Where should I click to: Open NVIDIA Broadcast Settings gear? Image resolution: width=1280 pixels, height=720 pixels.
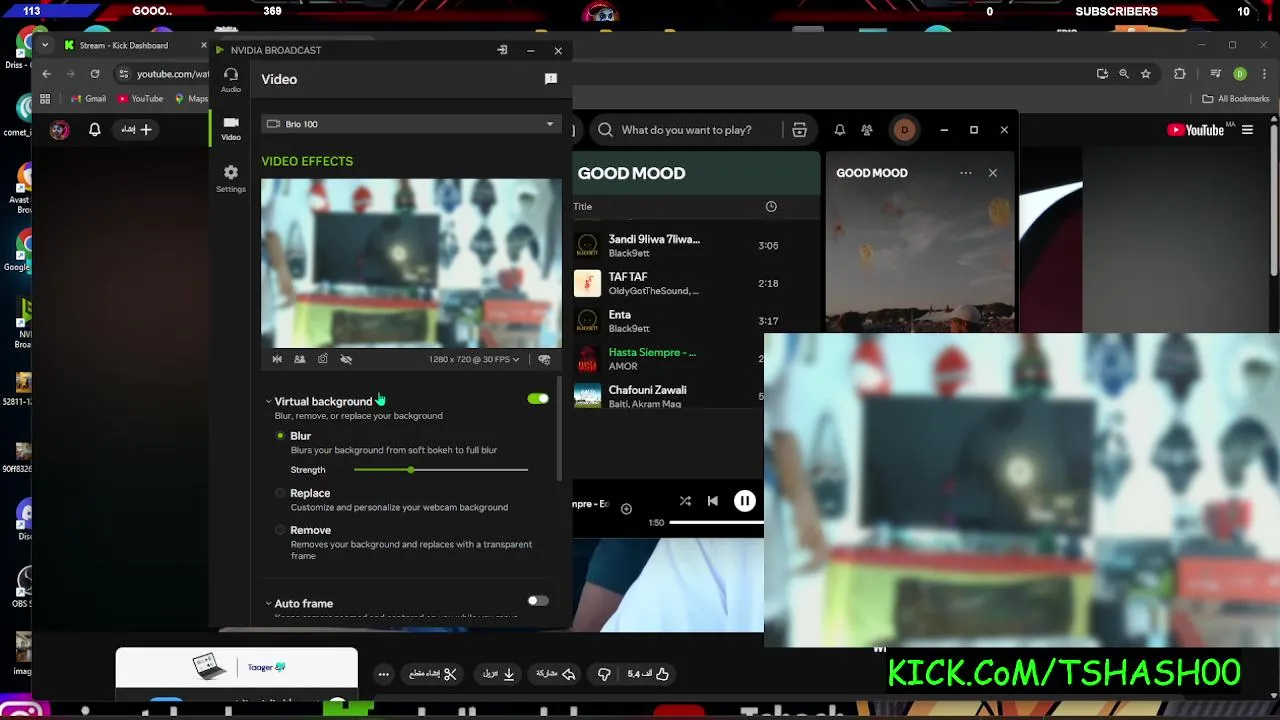(231, 178)
